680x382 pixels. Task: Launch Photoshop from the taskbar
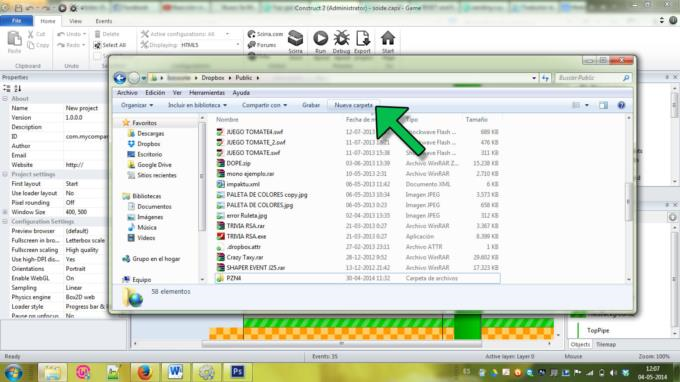(x=237, y=372)
